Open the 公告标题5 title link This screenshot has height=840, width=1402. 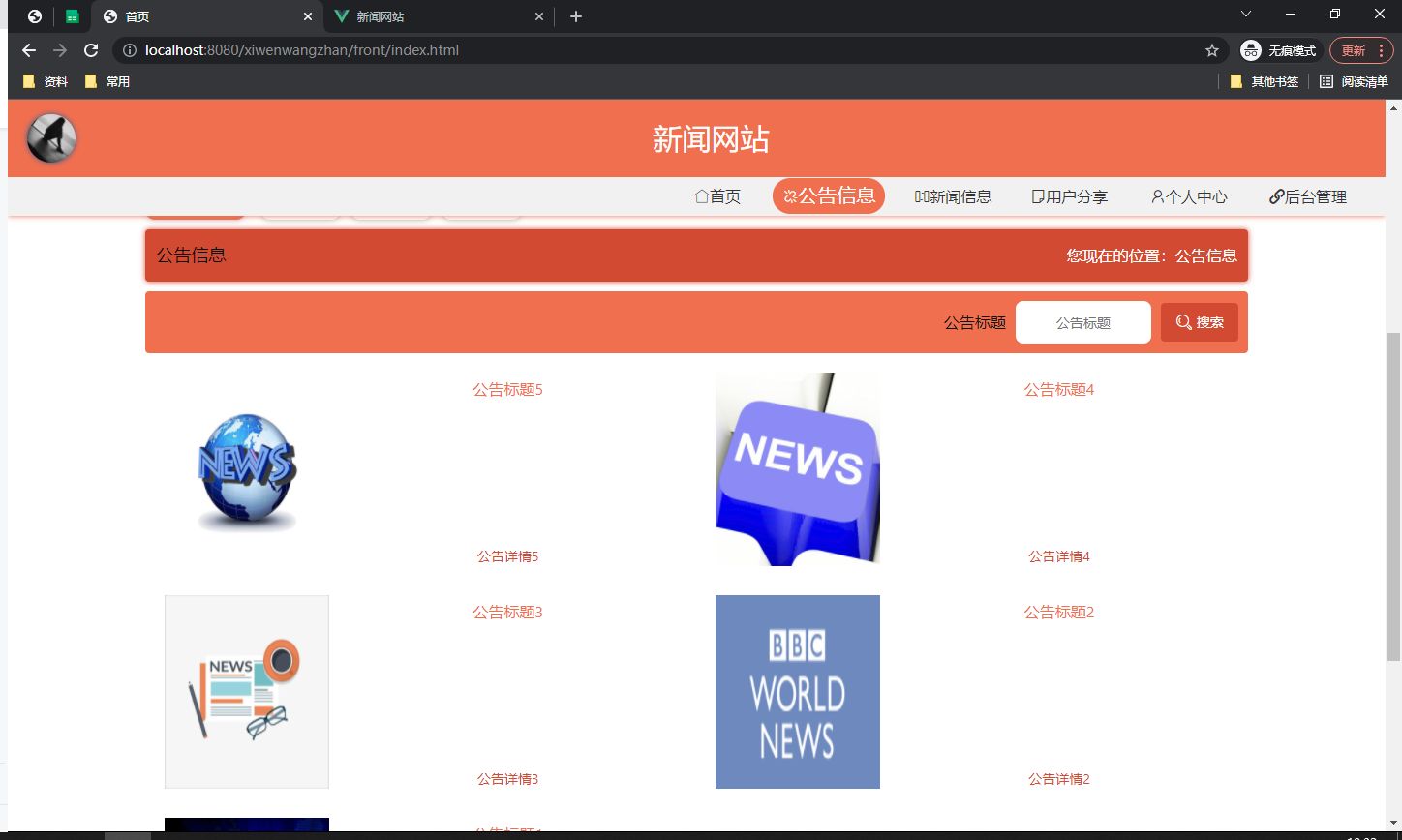(x=507, y=390)
